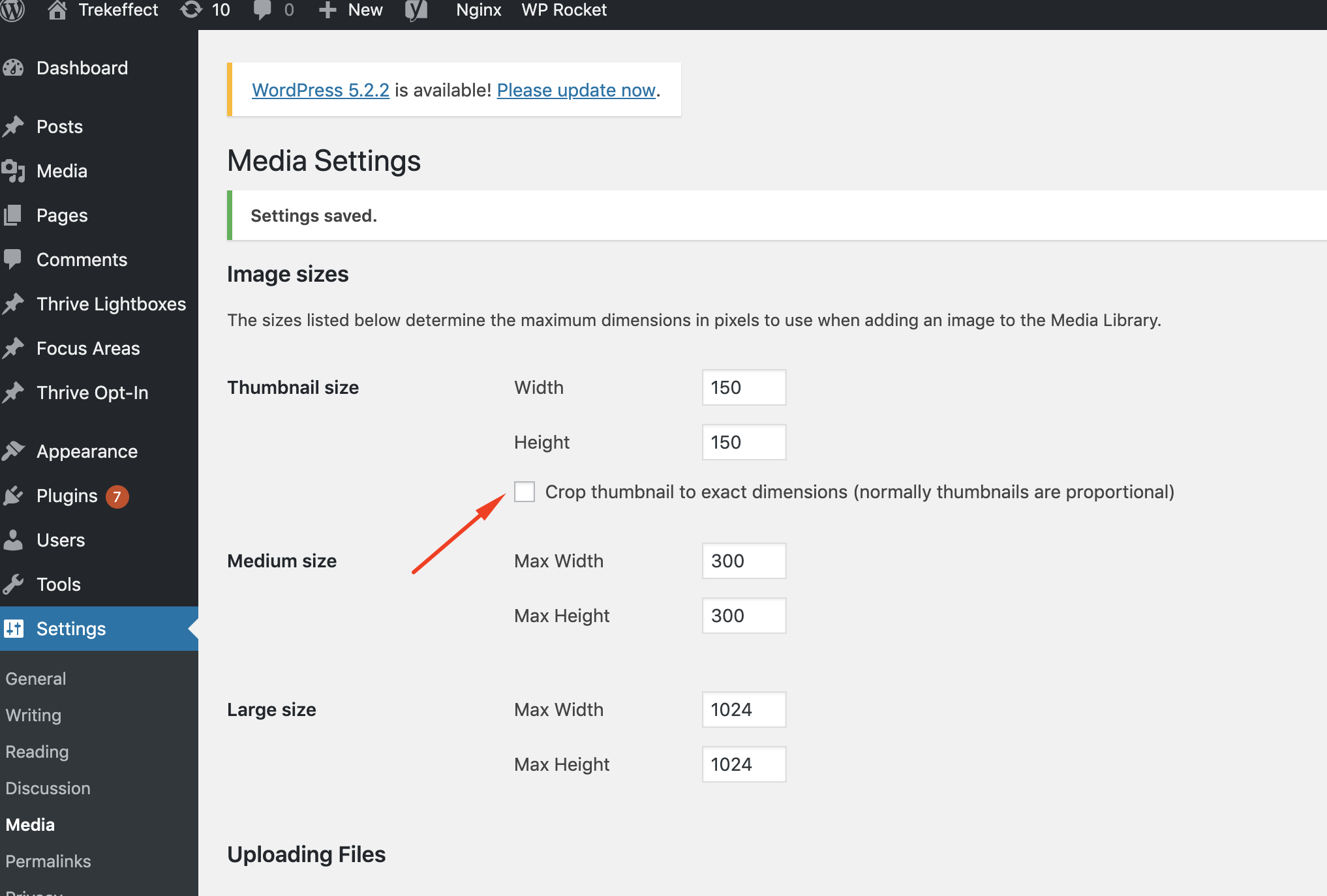Open the WP Rocket admin bar menu
This screenshot has height=896, width=1327.
coord(563,10)
